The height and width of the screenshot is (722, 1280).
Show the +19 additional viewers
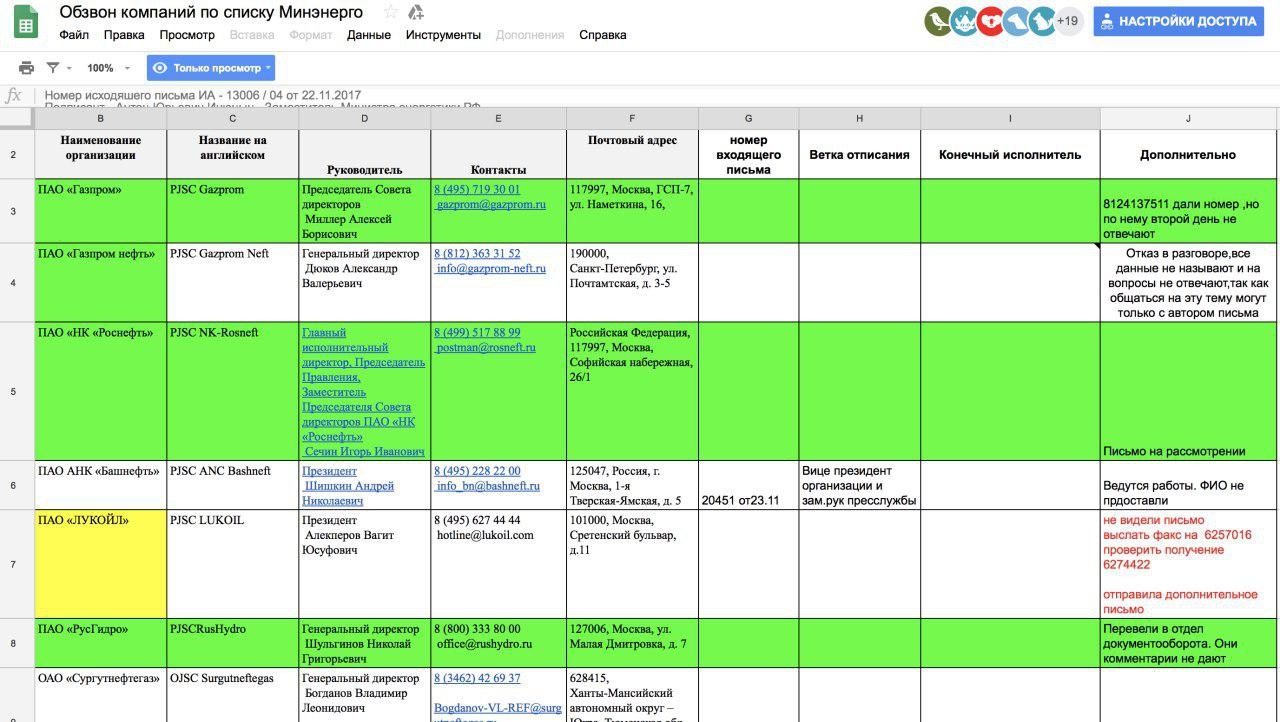(x=1067, y=21)
